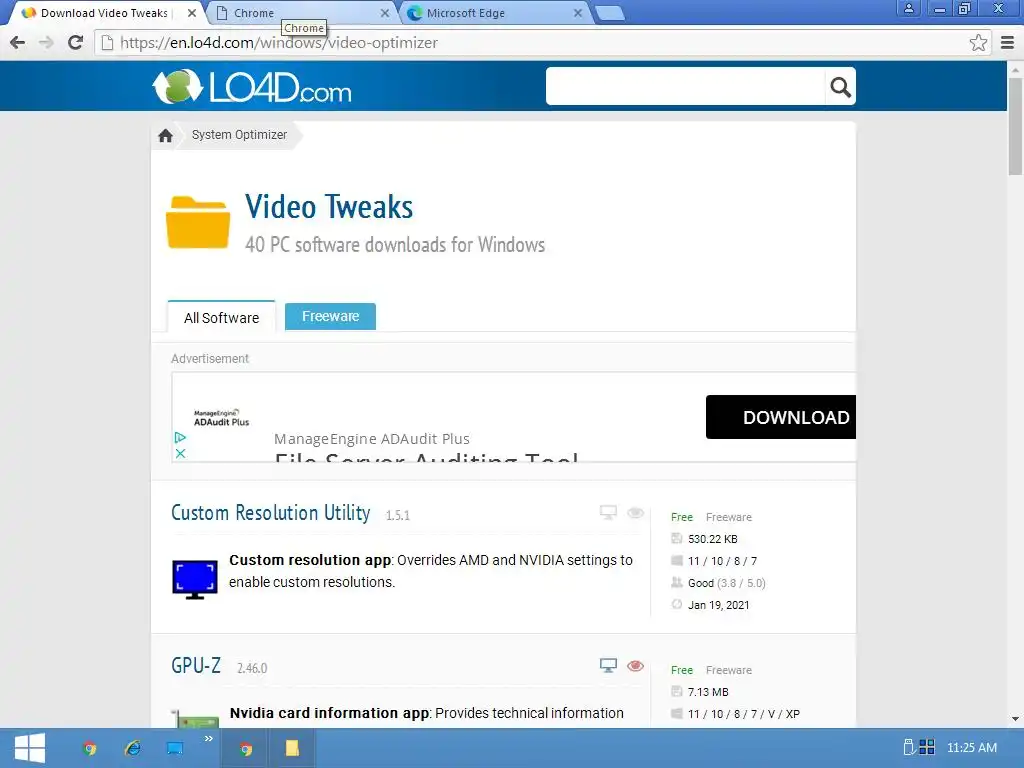The width and height of the screenshot is (1024, 768).
Task: Click the Video Tweaks heading
Action: (329, 207)
